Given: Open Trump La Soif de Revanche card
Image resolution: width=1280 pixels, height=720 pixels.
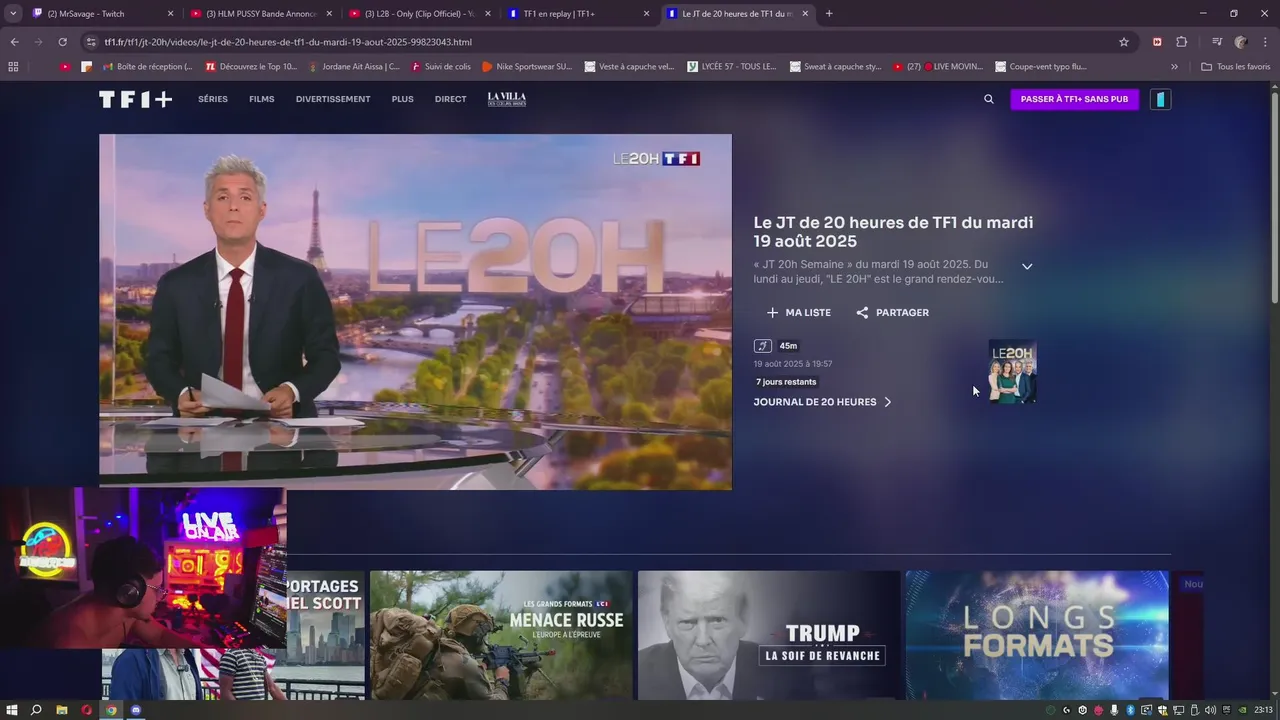Looking at the screenshot, I should (769, 635).
